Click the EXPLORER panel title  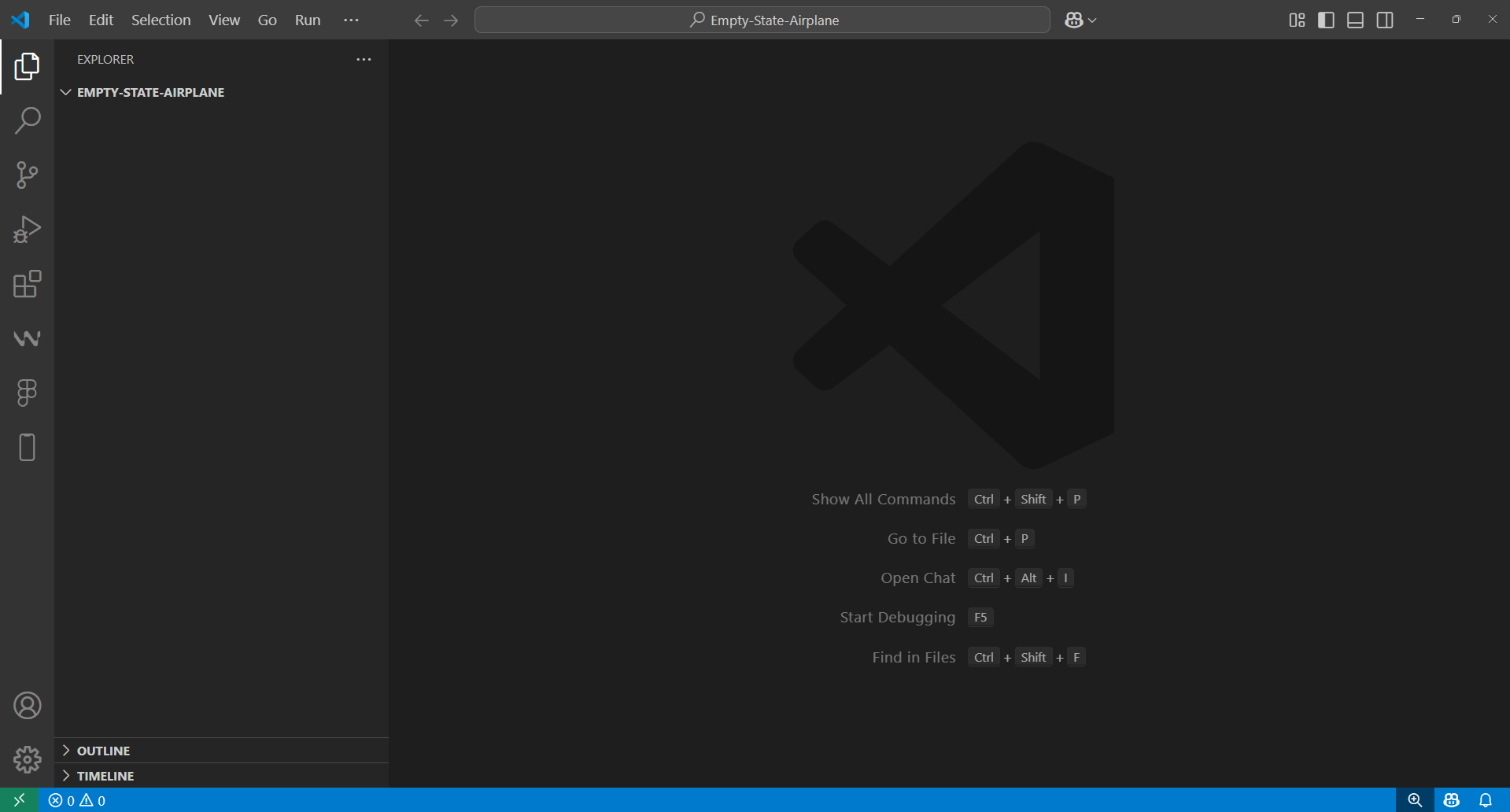pos(105,60)
